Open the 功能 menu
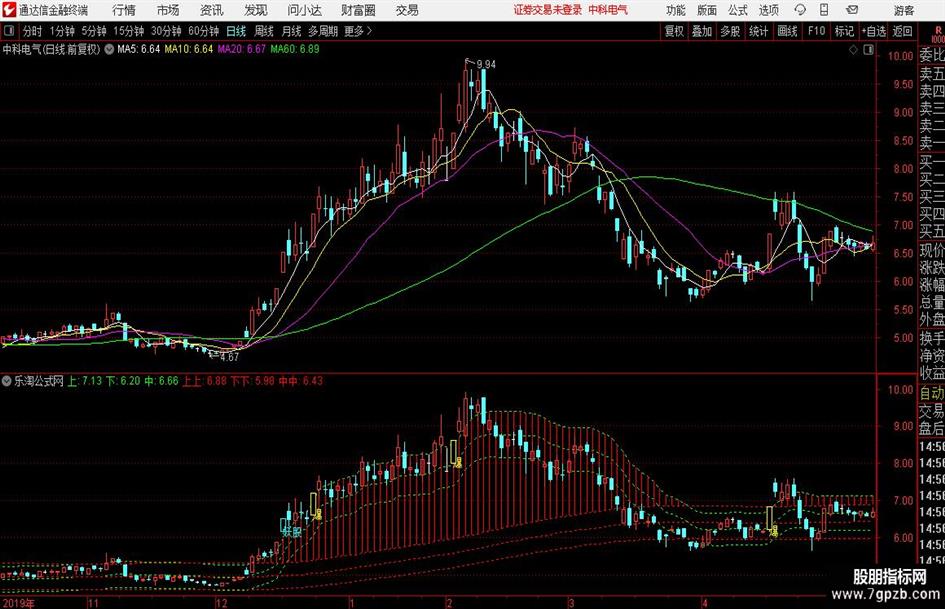This screenshot has width=945, height=609. 676,10
